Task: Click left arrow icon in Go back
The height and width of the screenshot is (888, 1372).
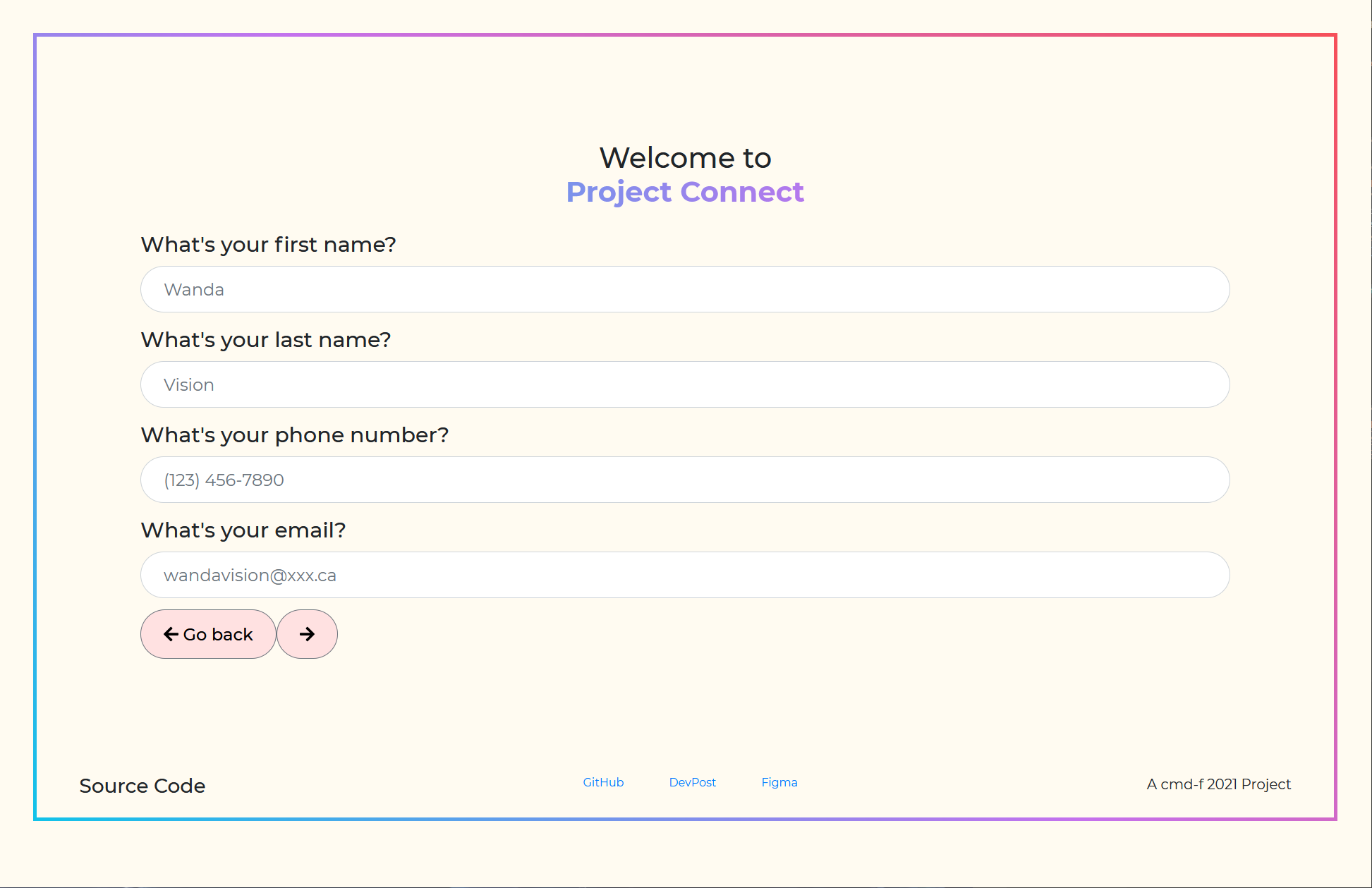Action: coord(171,634)
